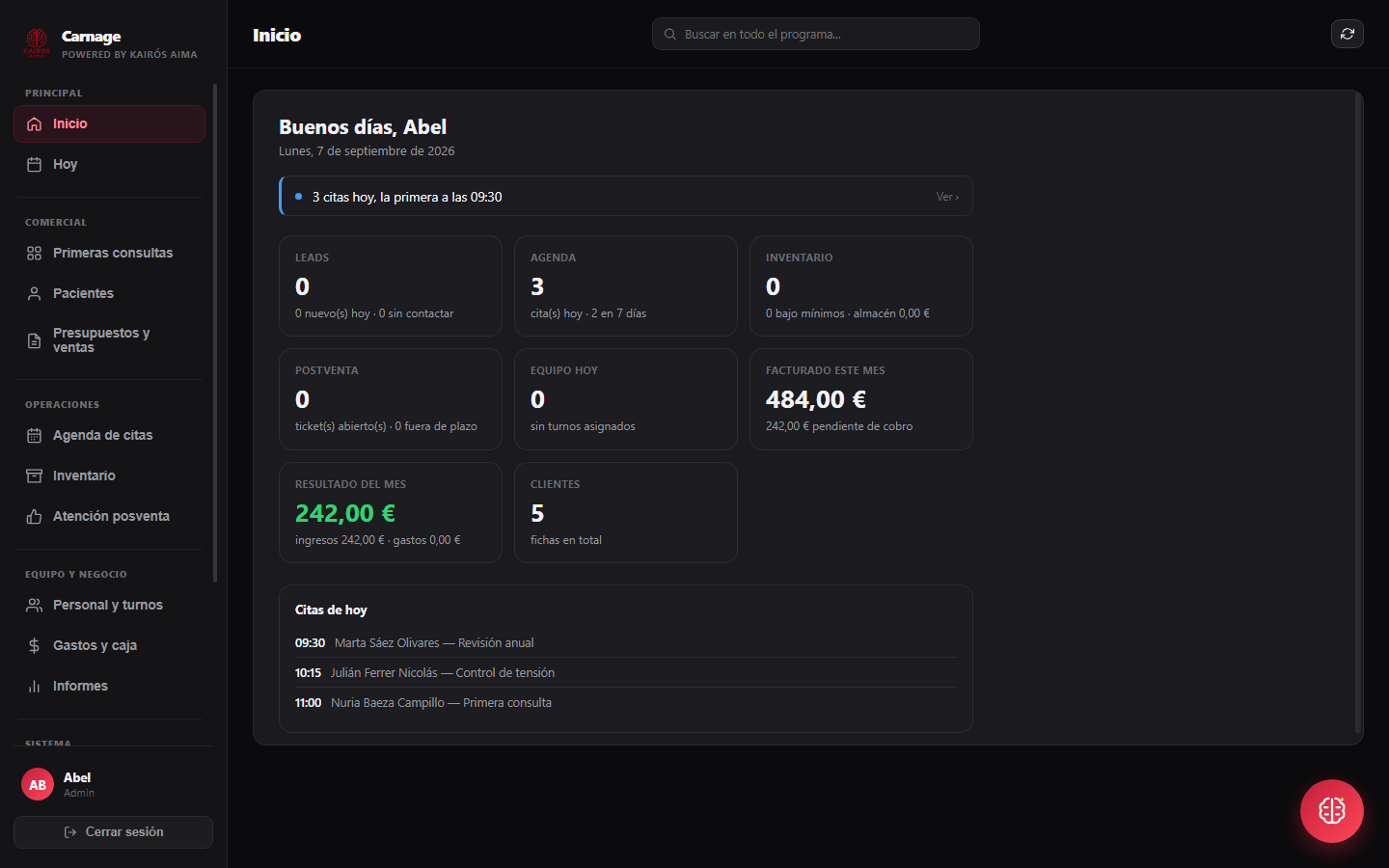Click the Gastos y caja dollar icon
This screenshot has width=1389, height=868.
(35, 646)
